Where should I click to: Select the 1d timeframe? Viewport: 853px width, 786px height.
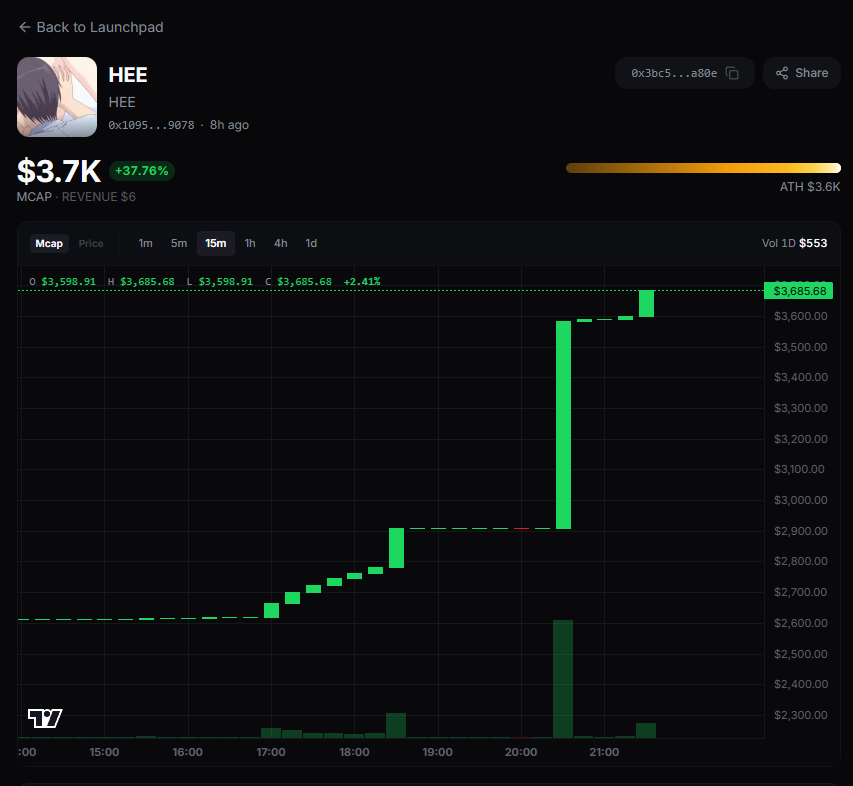(x=311, y=243)
